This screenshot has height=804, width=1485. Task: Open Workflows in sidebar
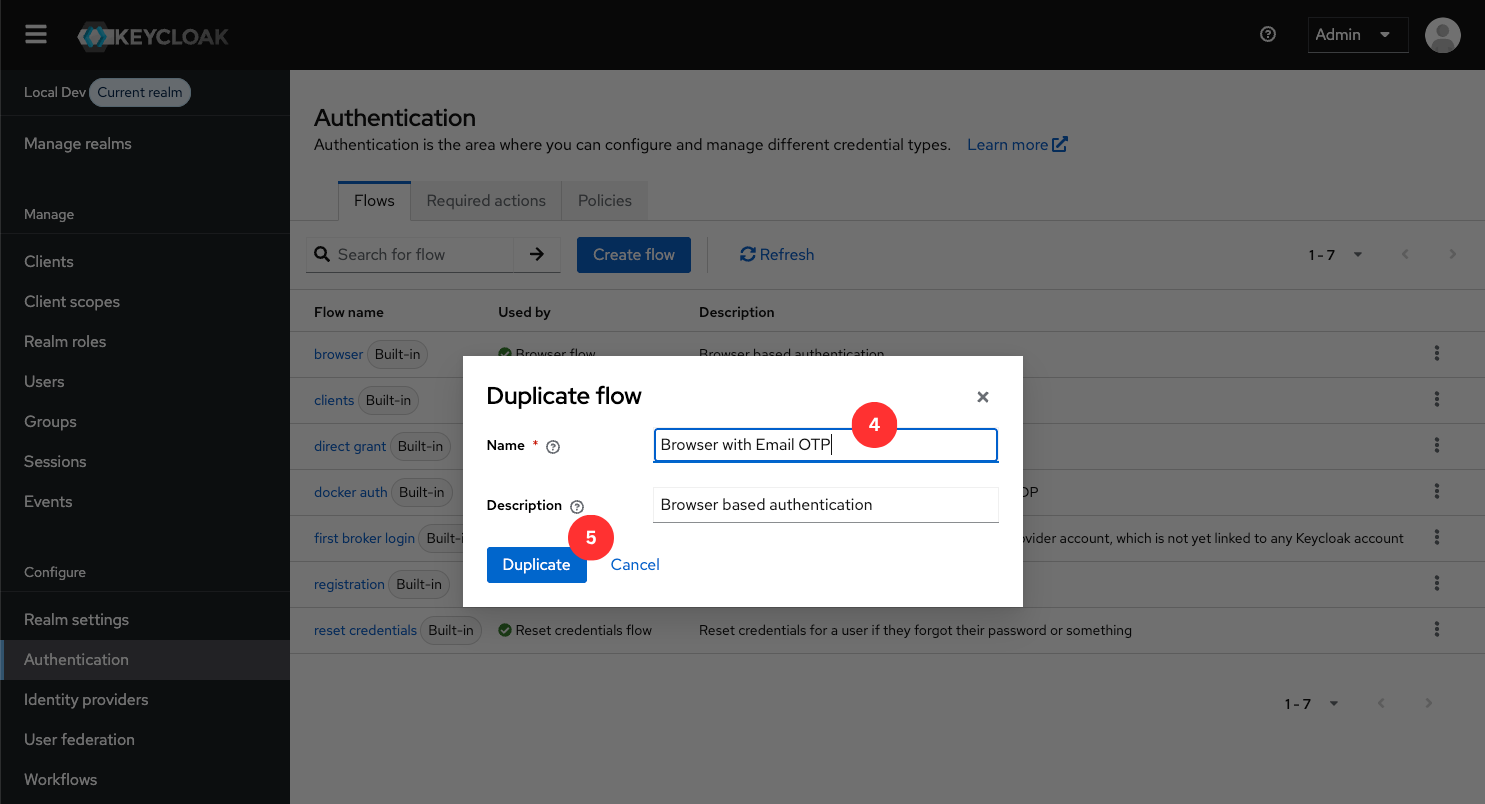[60, 779]
